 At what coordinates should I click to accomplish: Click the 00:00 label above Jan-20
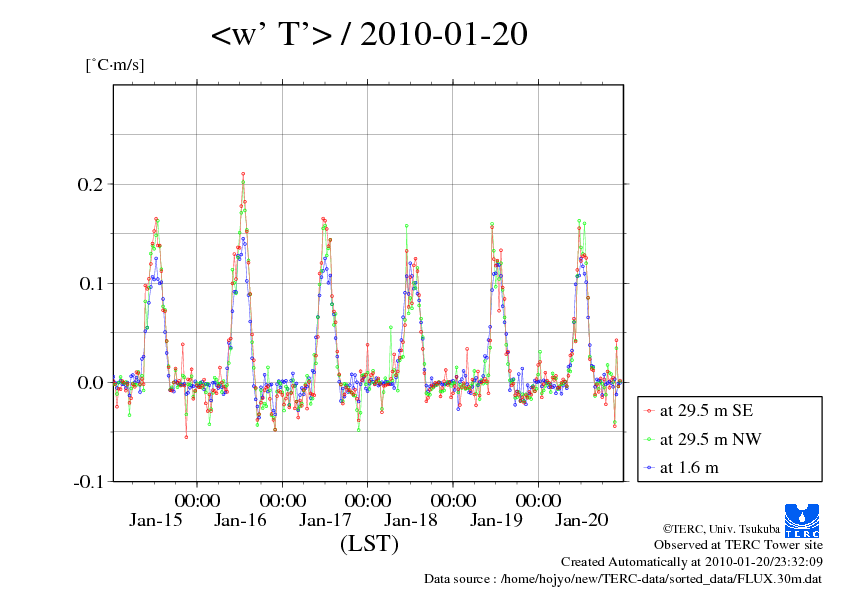[x=539, y=501]
